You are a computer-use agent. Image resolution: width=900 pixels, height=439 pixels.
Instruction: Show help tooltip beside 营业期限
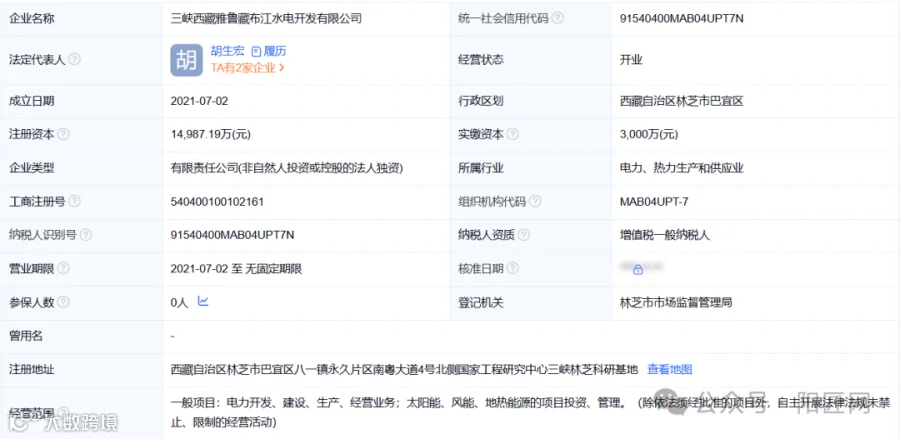[x=64, y=269]
